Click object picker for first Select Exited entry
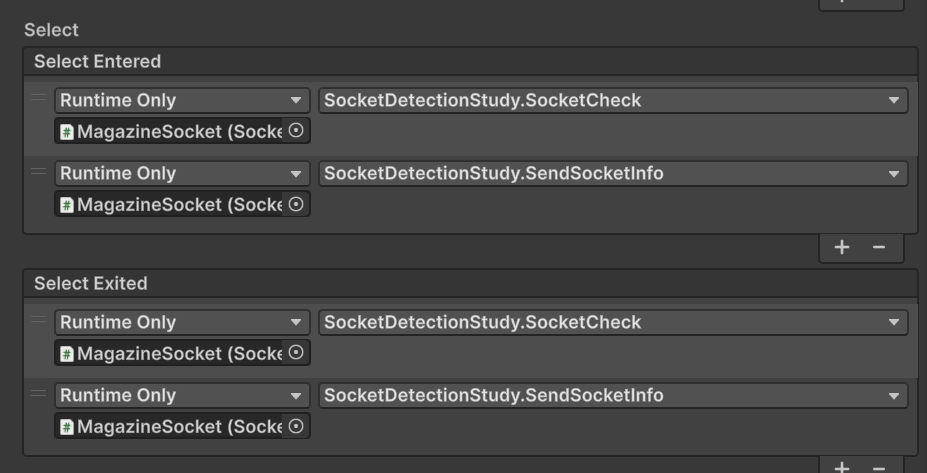927x473 pixels. pos(296,353)
